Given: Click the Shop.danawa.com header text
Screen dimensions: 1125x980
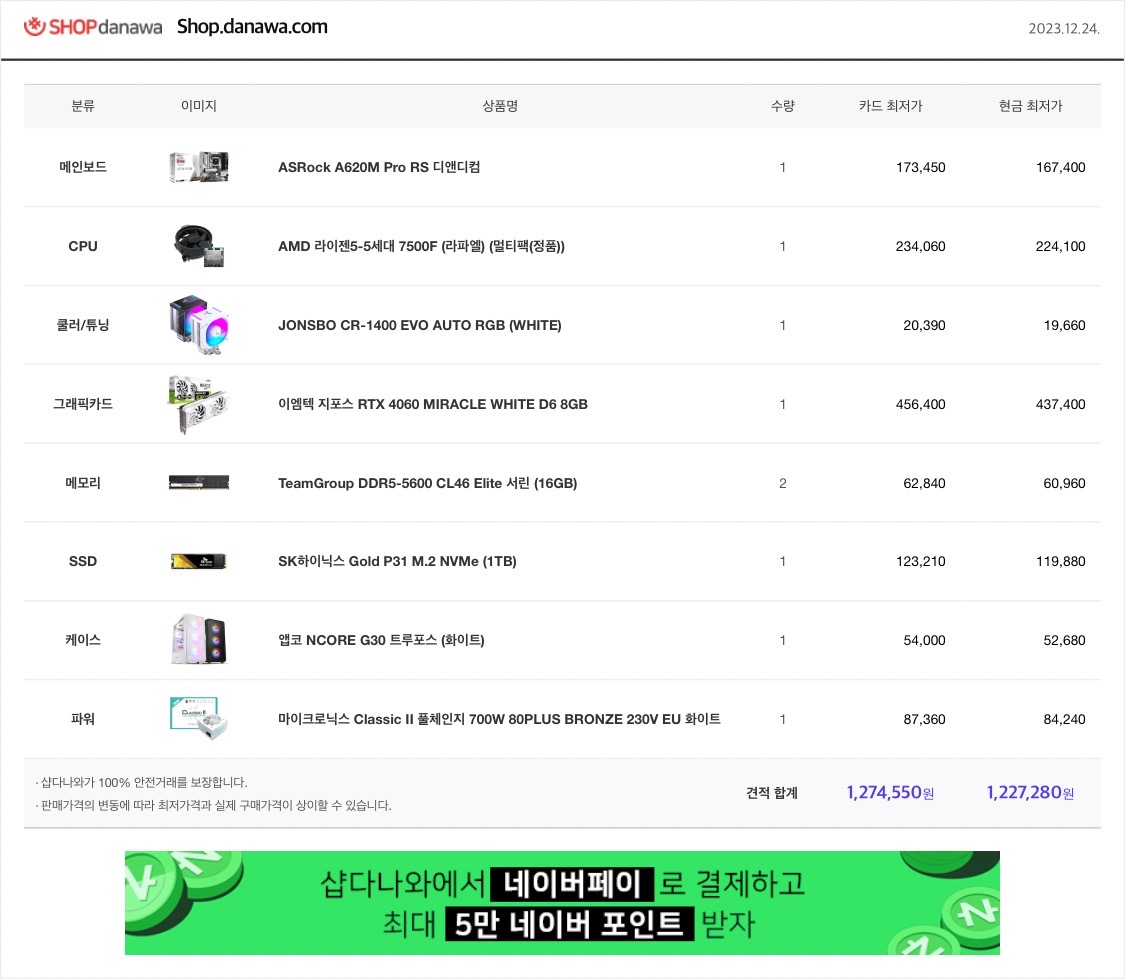Looking at the screenshot, I should point(252,27).
